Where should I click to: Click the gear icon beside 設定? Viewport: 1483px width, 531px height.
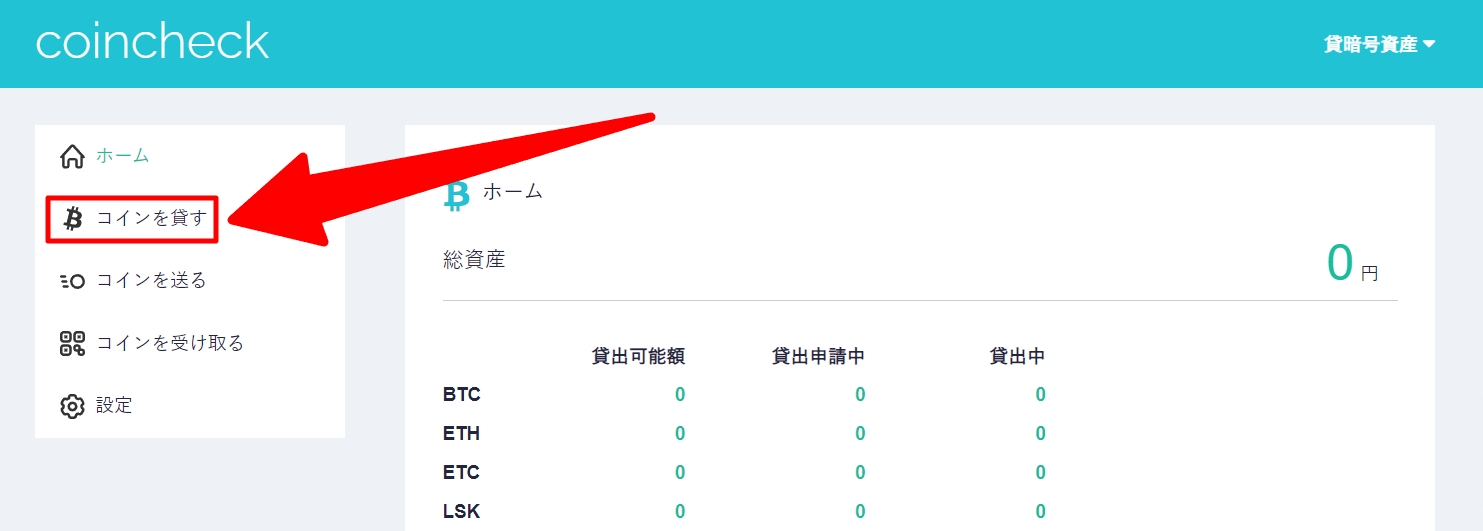72,406
